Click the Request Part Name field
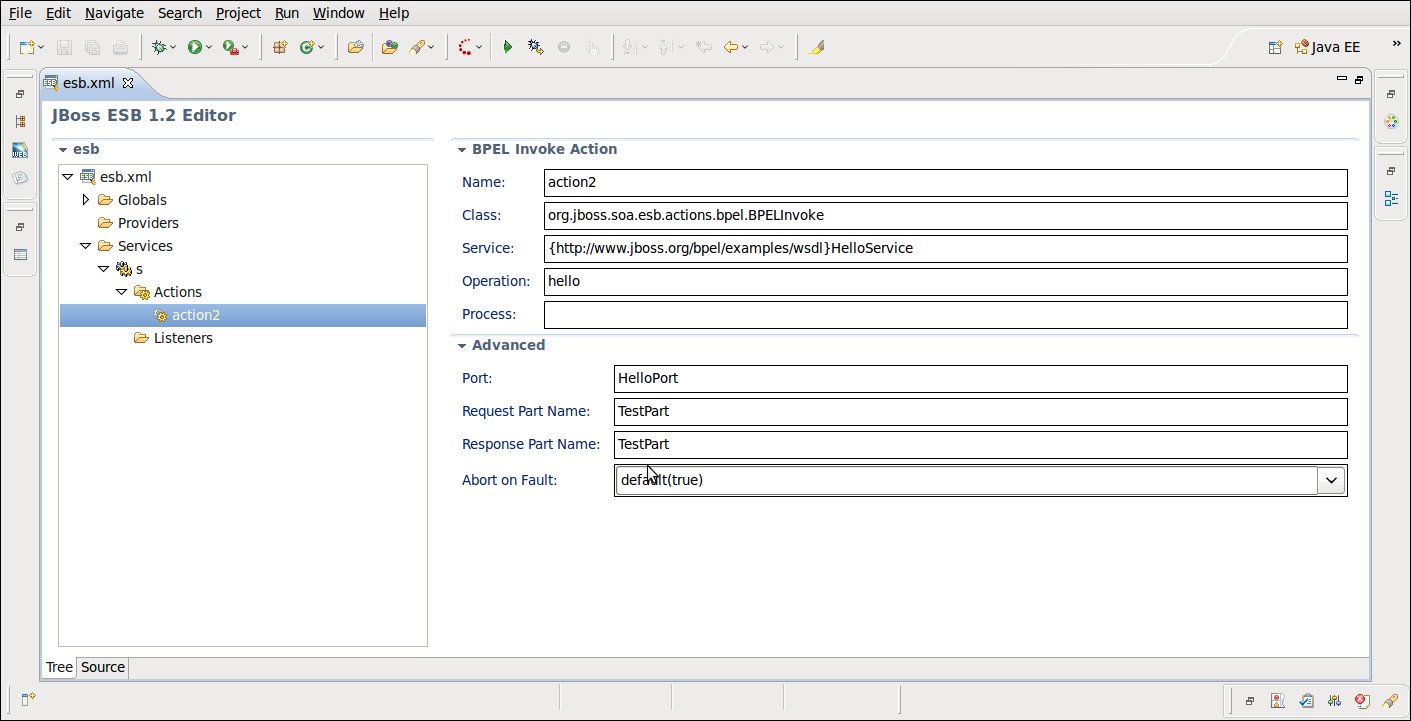This screenshot has height=721, width=1411. [981, 412]
